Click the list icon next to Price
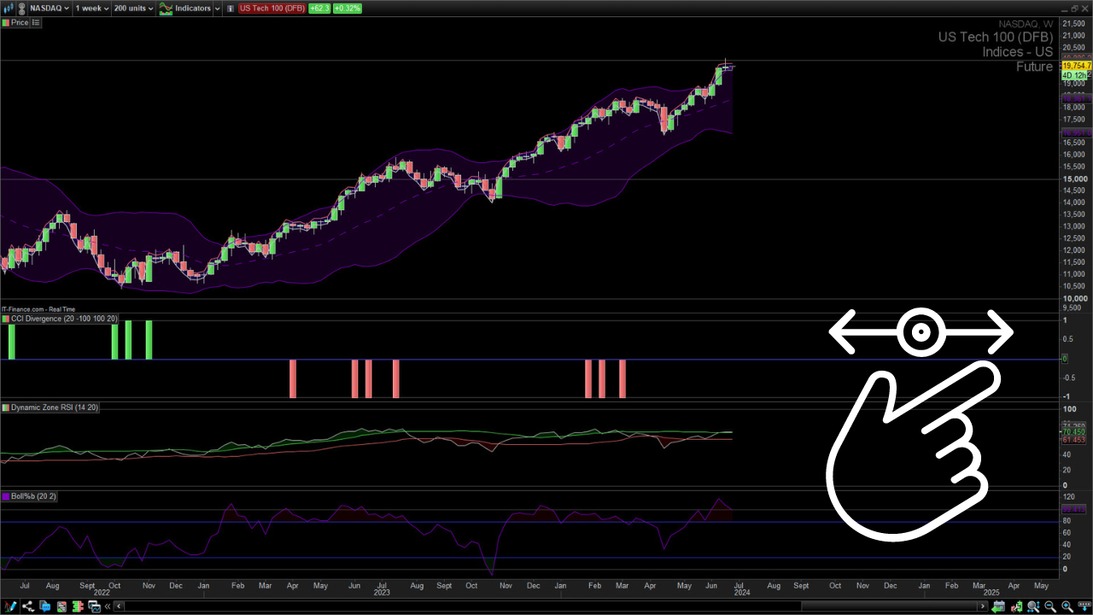Image resolution: width=1093 pixels, height=615 pixels. click(36, 23)
